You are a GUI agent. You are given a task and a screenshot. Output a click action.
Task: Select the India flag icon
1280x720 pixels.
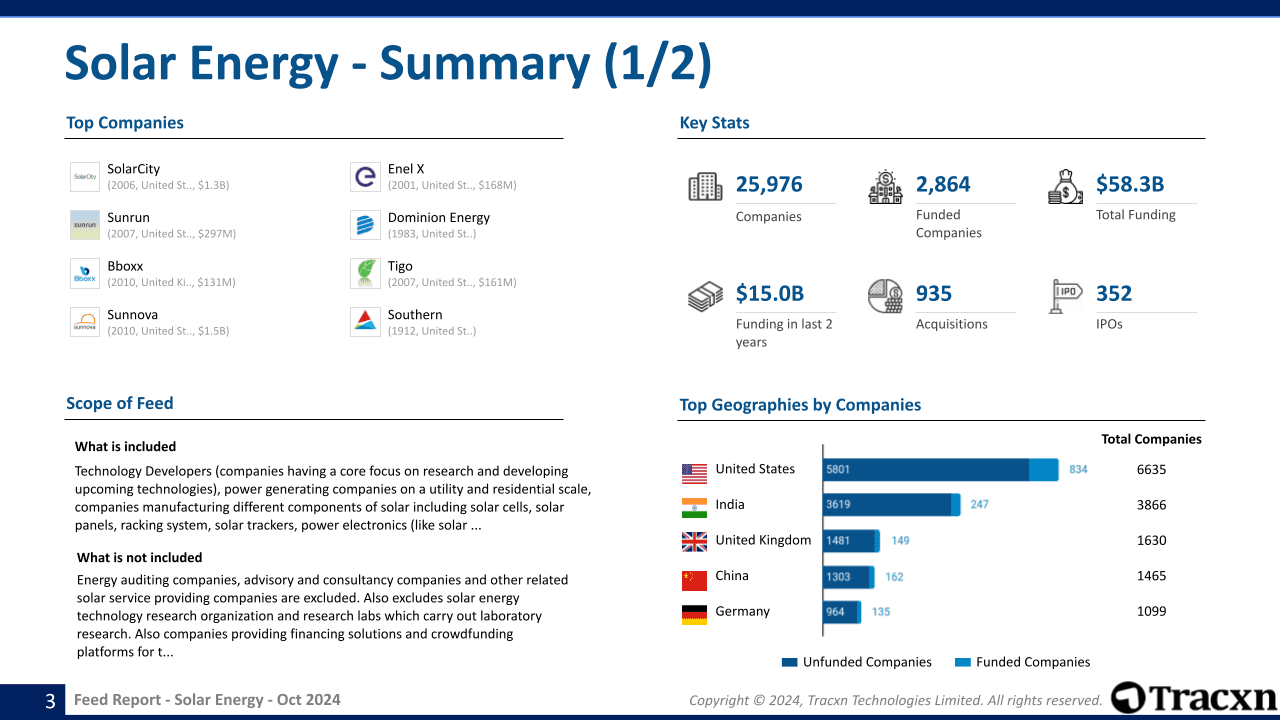click(694, 505)
